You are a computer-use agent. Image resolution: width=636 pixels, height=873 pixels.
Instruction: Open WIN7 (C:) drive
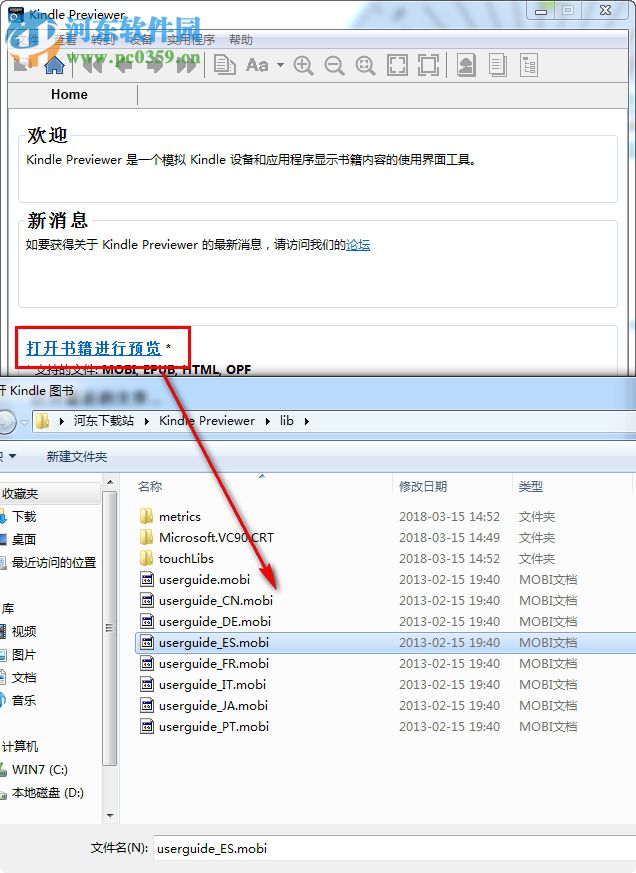40,770
